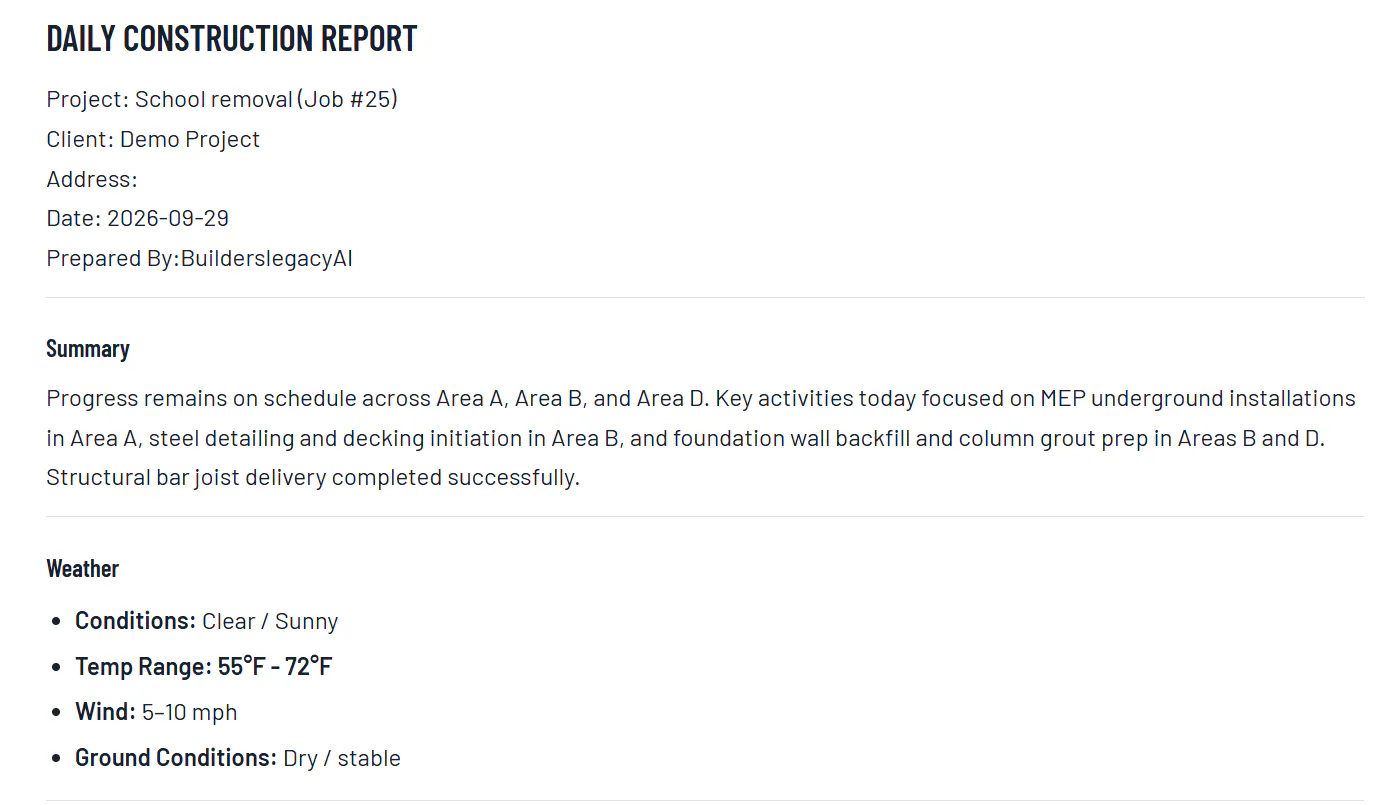The image size is (1378, 805).
Task: Click the Weather section heading
Action: (x=83, y=568)
